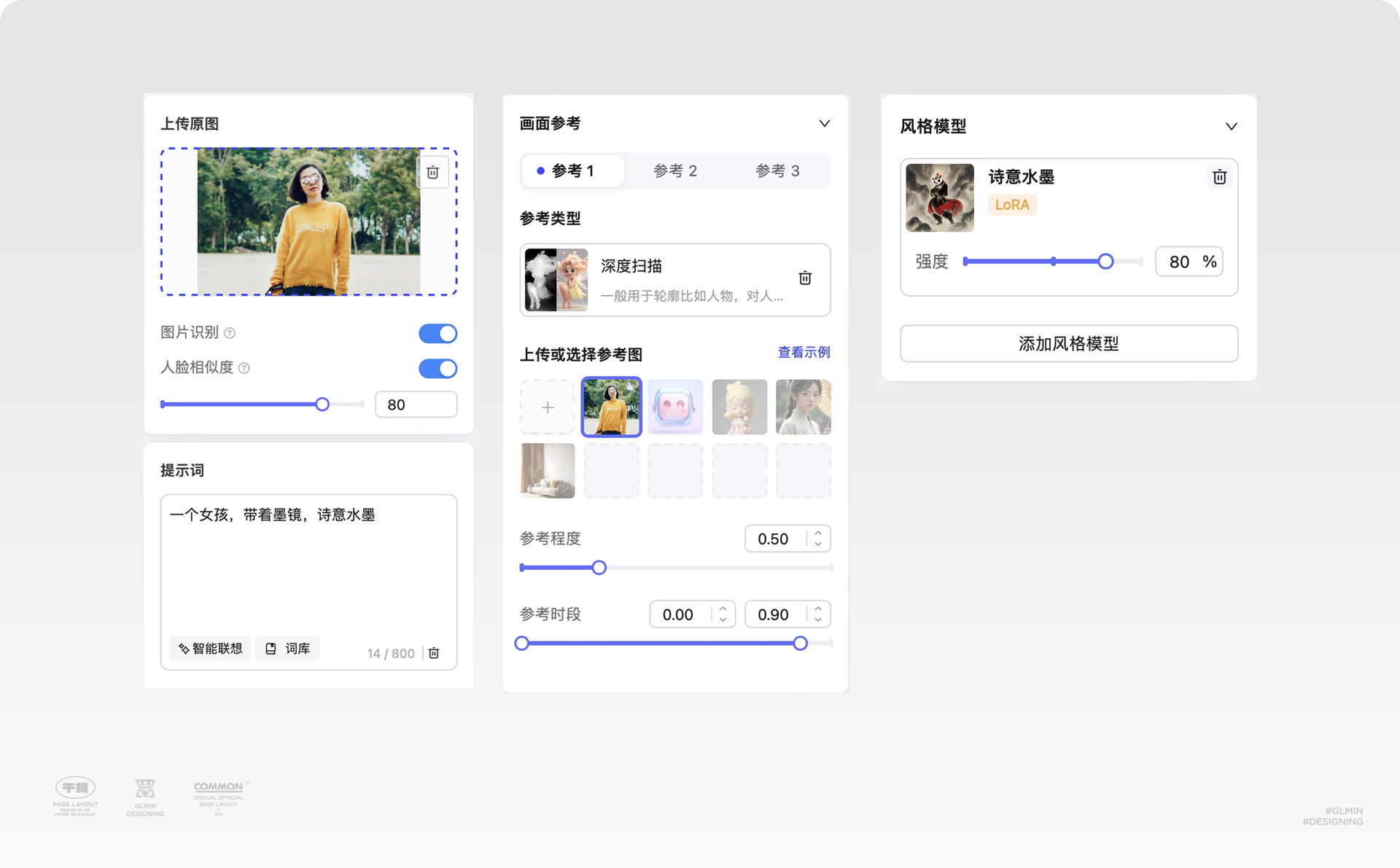Screen dimensions: 1400x868
Task: Delete the uploaded original image
Action: click(432, 173)
